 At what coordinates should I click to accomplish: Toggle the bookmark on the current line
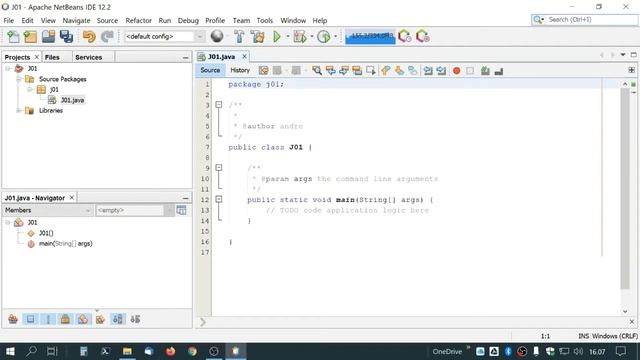pos(413,71)
